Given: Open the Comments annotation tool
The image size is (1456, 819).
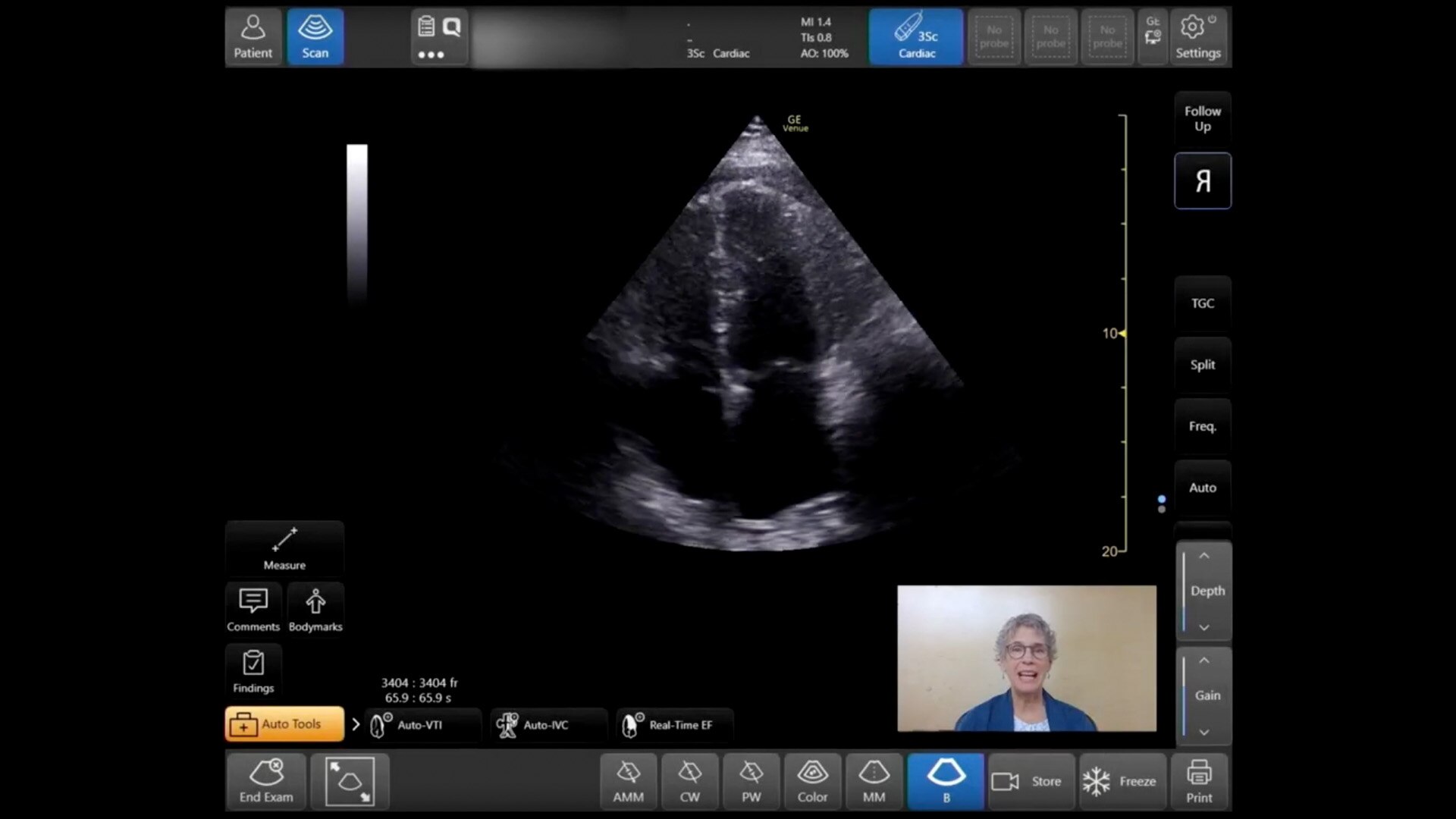Looking at the screenshot, I should pos(253,609).
